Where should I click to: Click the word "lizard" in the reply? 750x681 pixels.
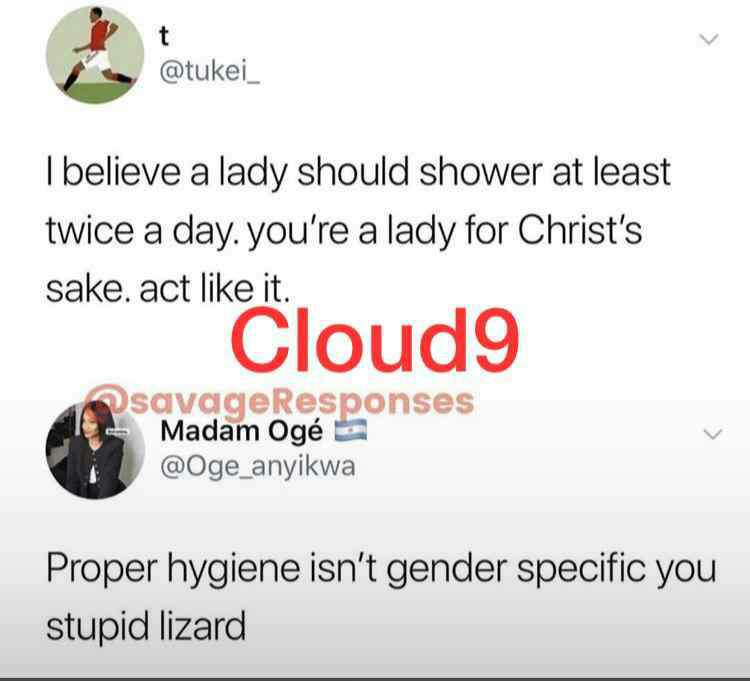pos(202,626)
